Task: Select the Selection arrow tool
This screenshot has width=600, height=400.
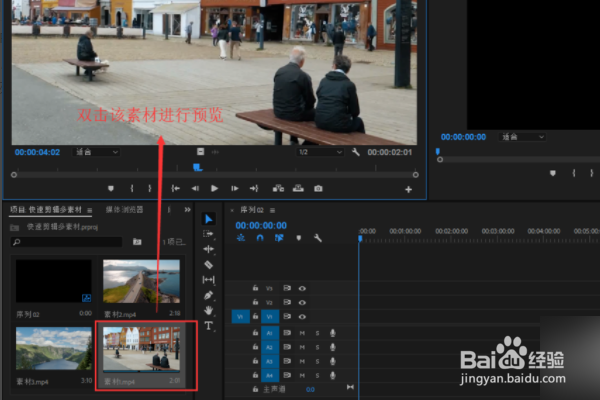Action: pyautogui.click(x=209, y=219)
